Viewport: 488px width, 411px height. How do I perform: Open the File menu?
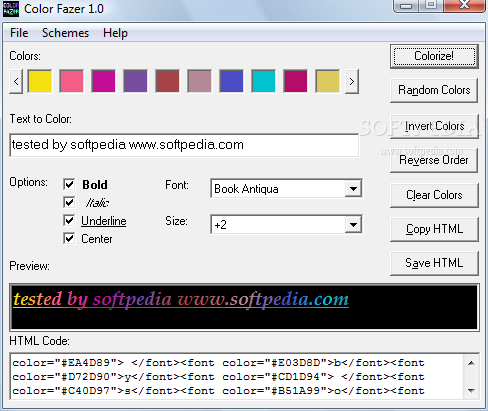click(19, 33)
